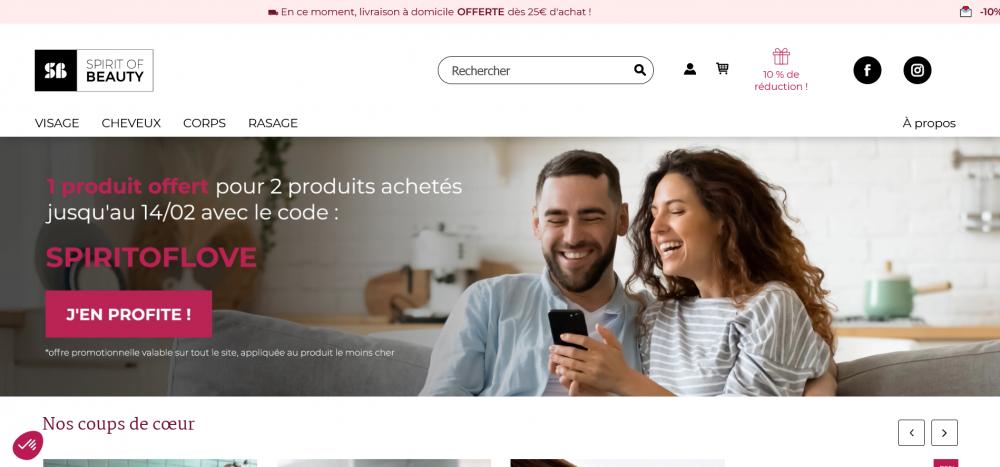The image size is (1000, 467).
Task: Click the round checkmark badge icon
Action: tap(27, 445)
